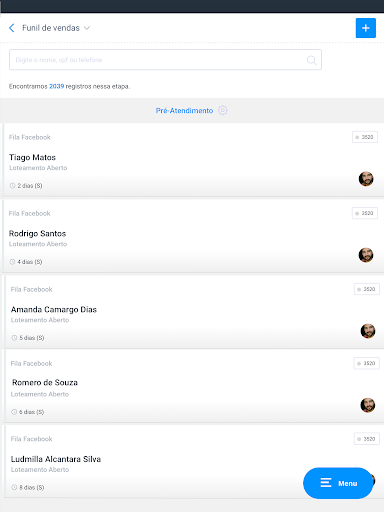This screenshot has height=512, width=384.
Task: Click the search magnifier icon
Action: (311, 60)
